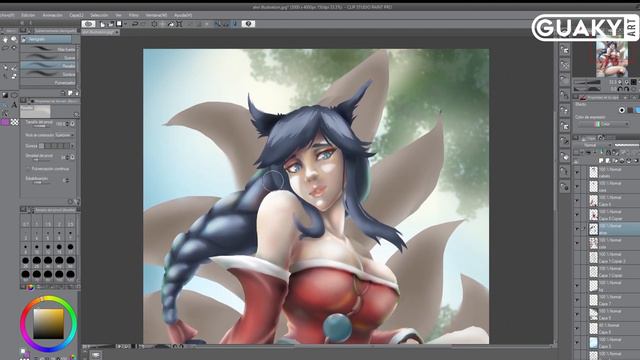The image size is (640, 360).
Task: Open the CLIP STUDIO launcher icon
Action: tap(88, 24)
